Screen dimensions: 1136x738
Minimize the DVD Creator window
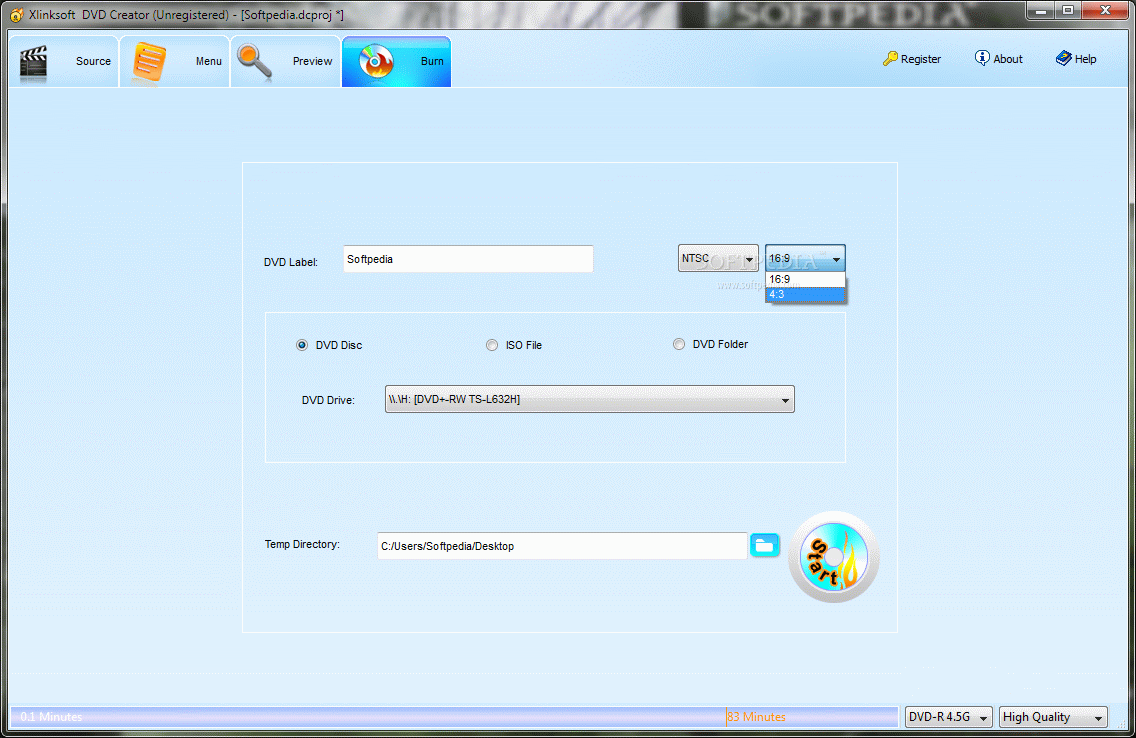pyautogui.click(x=1041, y=10)
